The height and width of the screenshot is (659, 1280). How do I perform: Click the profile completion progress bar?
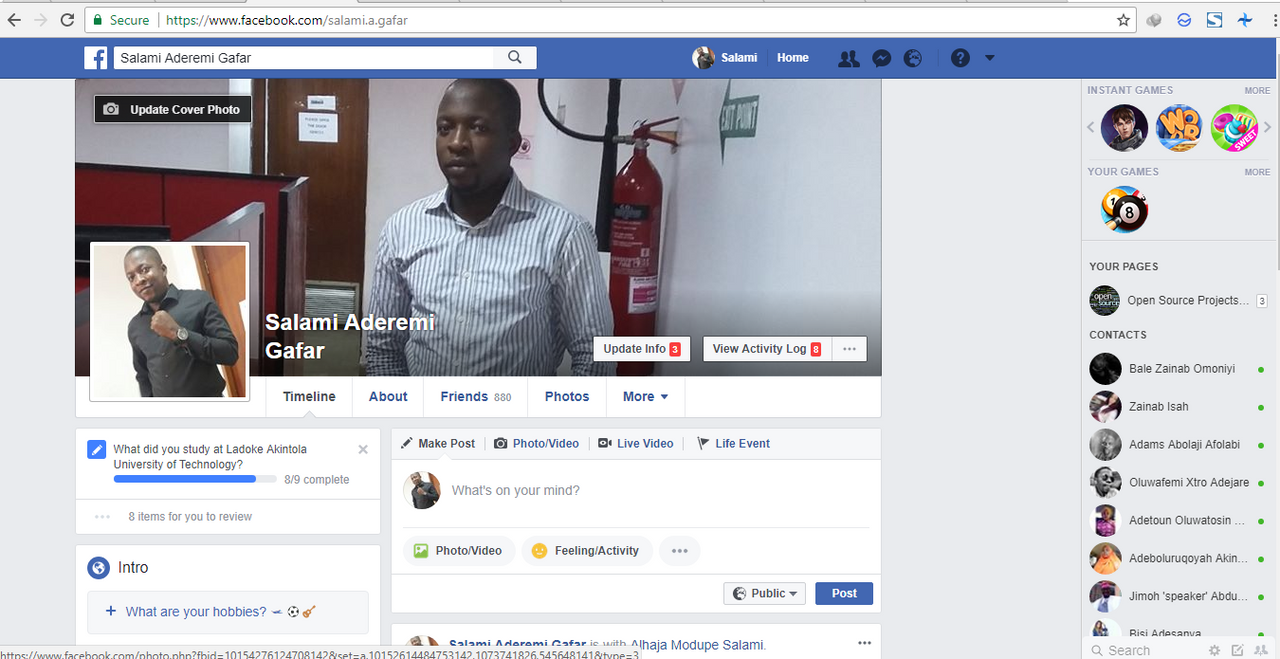pos(195,480)
